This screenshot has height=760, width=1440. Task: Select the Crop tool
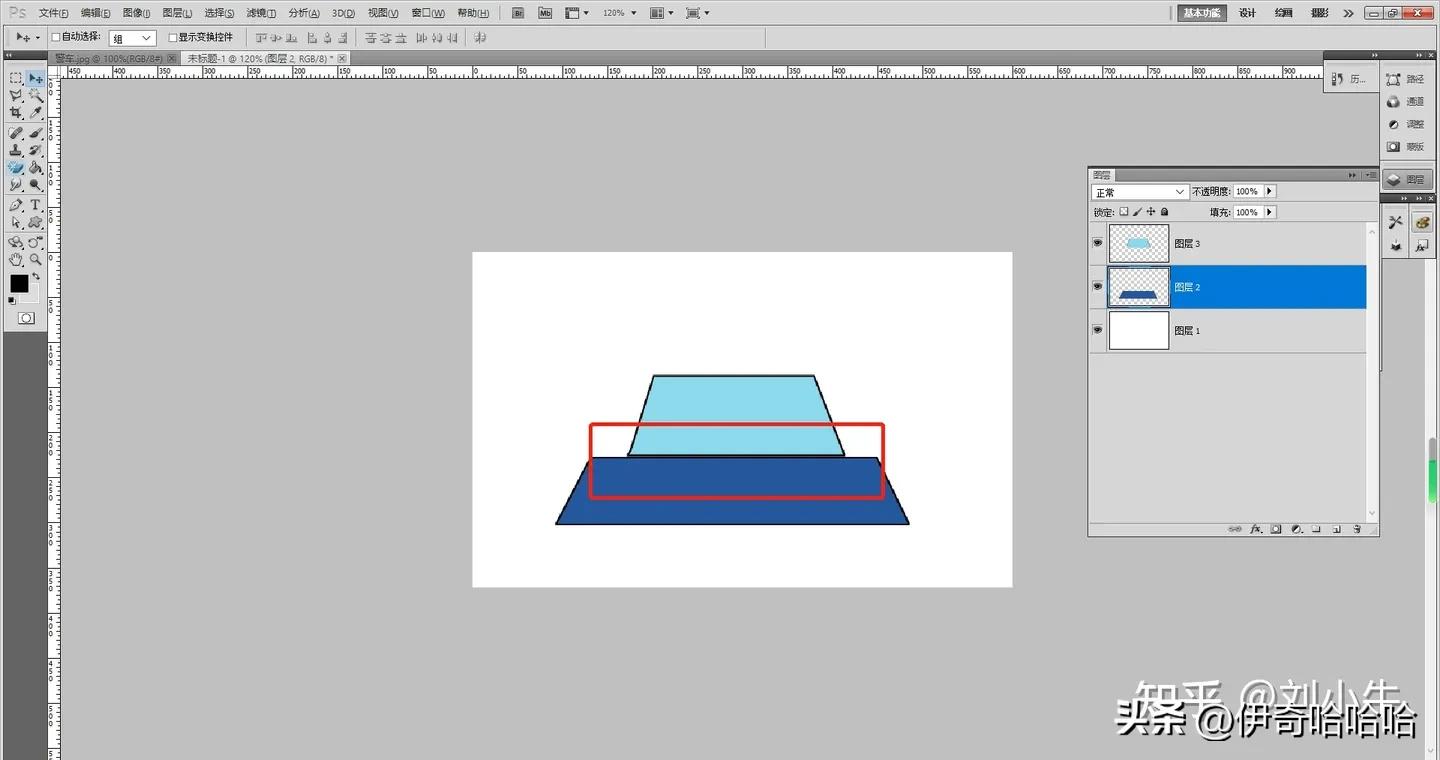pyautogui.click(x=16, y=113)
